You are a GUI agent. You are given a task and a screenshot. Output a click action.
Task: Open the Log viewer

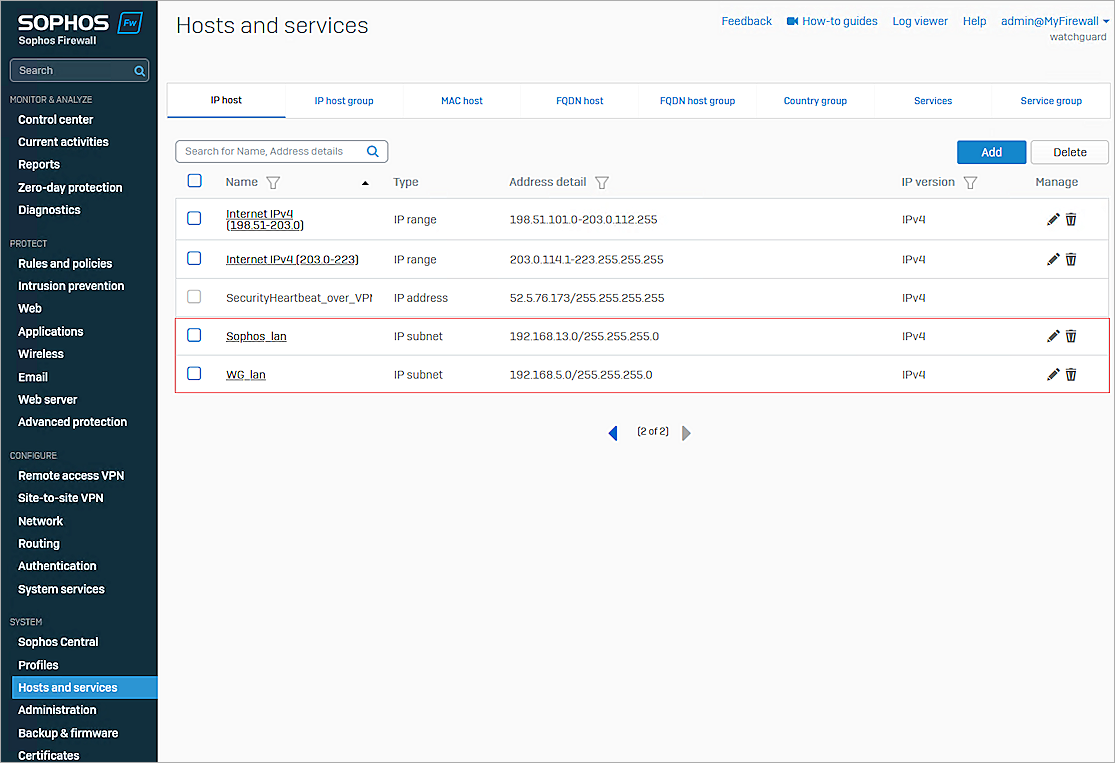click(x=919, y=20)
